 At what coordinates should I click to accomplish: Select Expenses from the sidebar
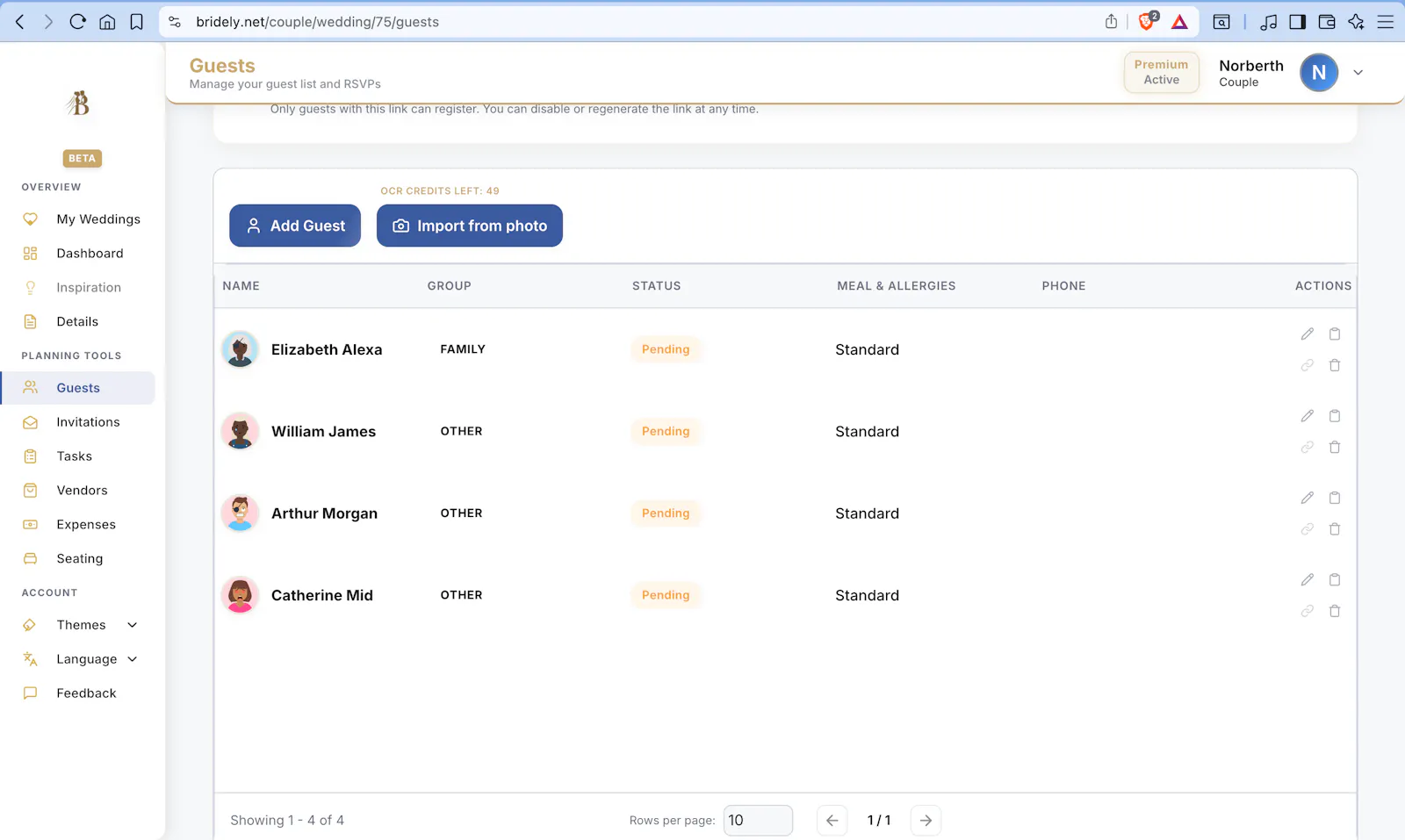pos(86,525)
